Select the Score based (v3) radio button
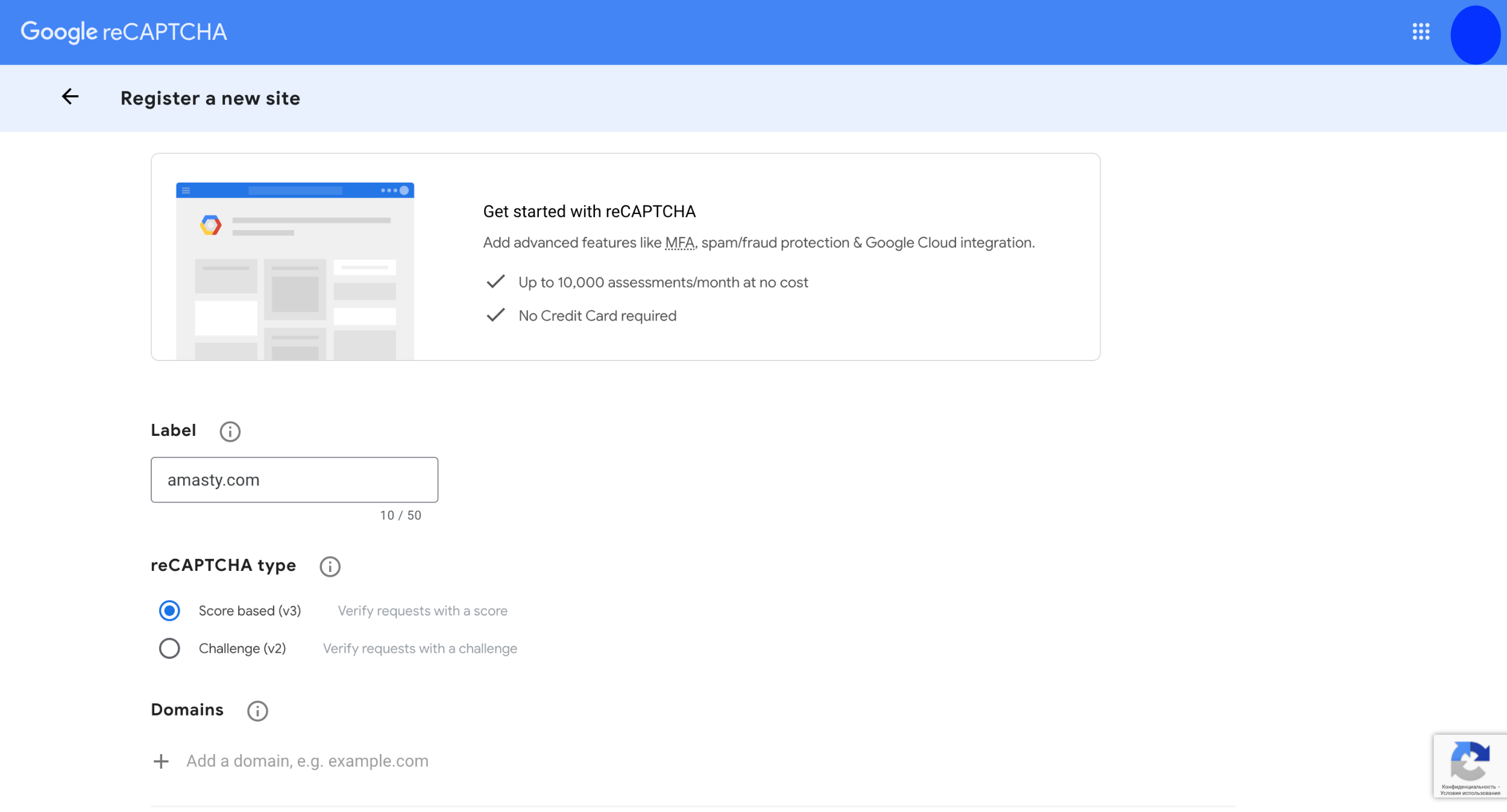 [x=169, y=611]
